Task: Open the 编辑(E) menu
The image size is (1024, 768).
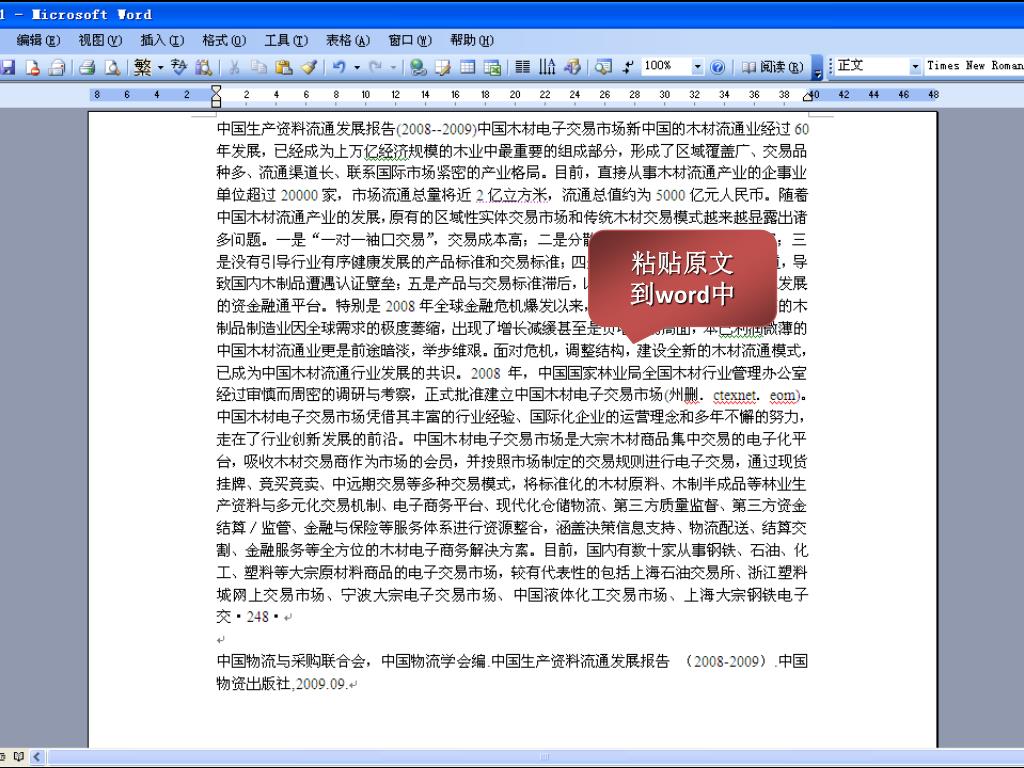Action: [38, 40]
